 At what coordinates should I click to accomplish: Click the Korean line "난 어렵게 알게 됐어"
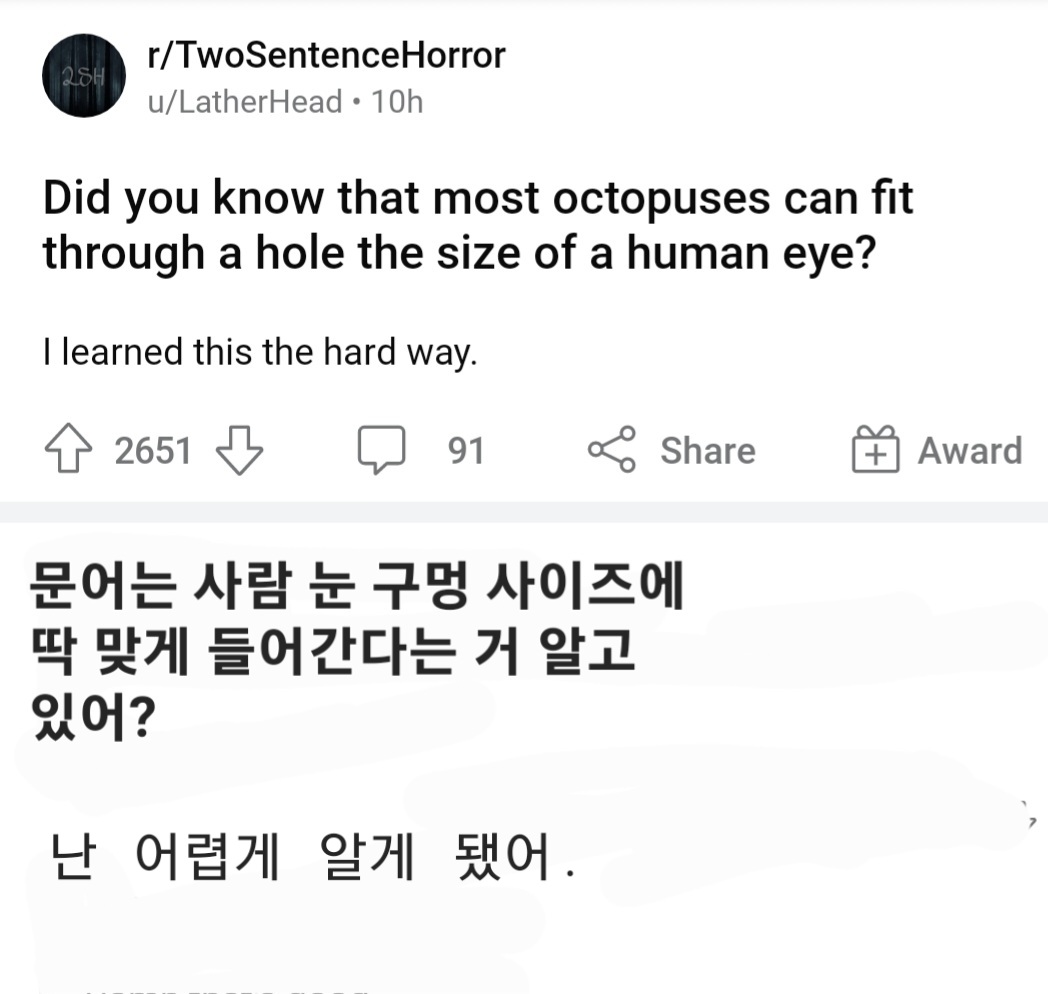coord(312,856)
